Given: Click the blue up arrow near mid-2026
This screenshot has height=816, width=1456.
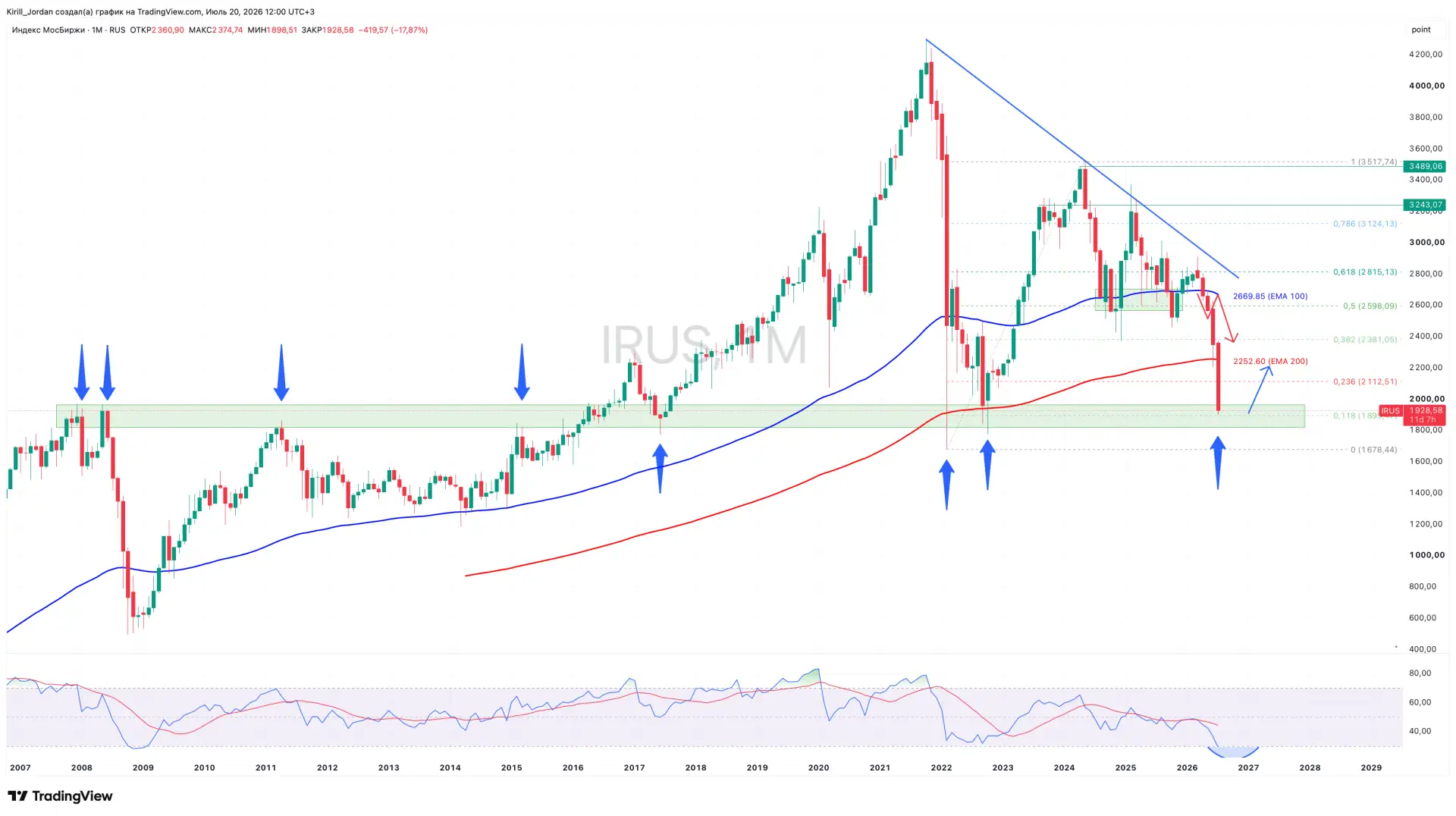Looking at the screenshot, I should pyautogui.click(x=1218, y=463).
